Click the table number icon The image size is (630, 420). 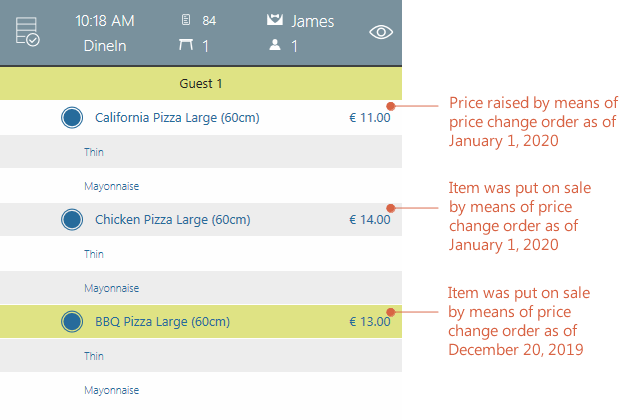click(185, 46)
